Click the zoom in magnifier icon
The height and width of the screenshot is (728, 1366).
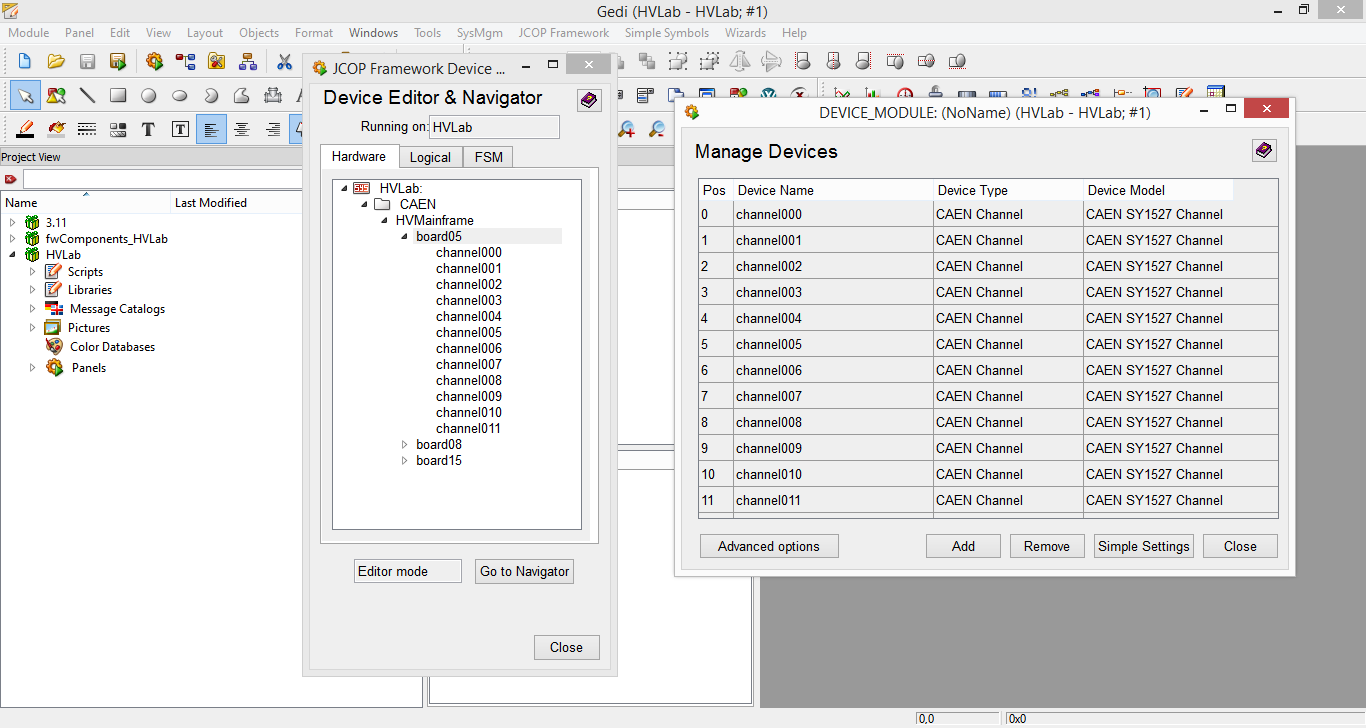[627, 129]
